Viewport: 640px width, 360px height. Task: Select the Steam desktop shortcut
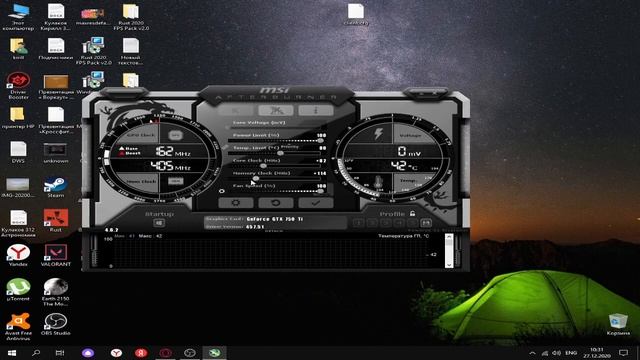click(56, 188)
